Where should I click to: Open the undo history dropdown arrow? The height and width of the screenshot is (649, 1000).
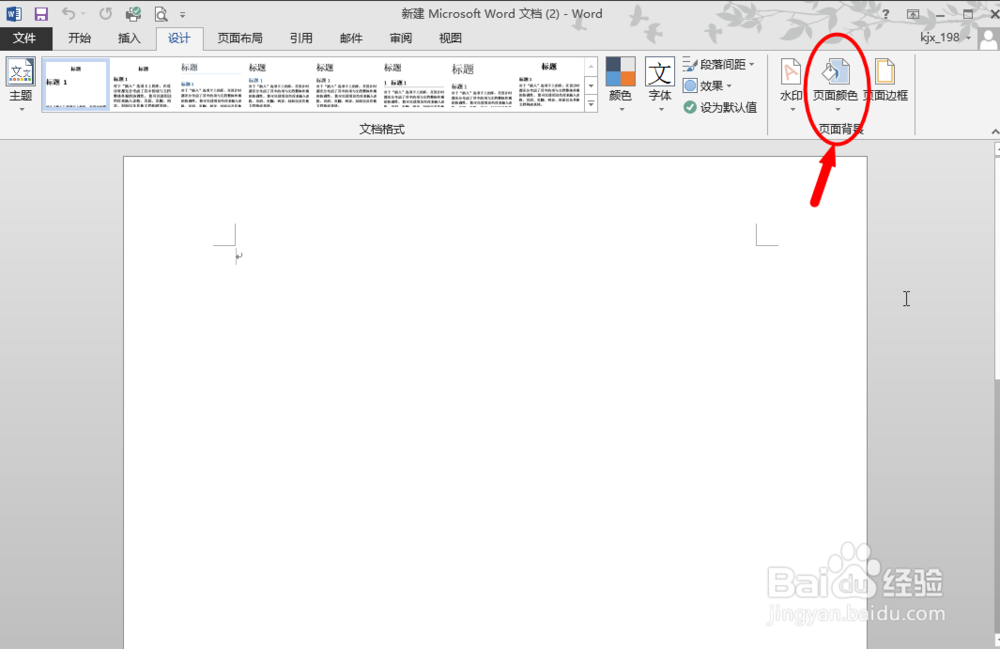83,13
